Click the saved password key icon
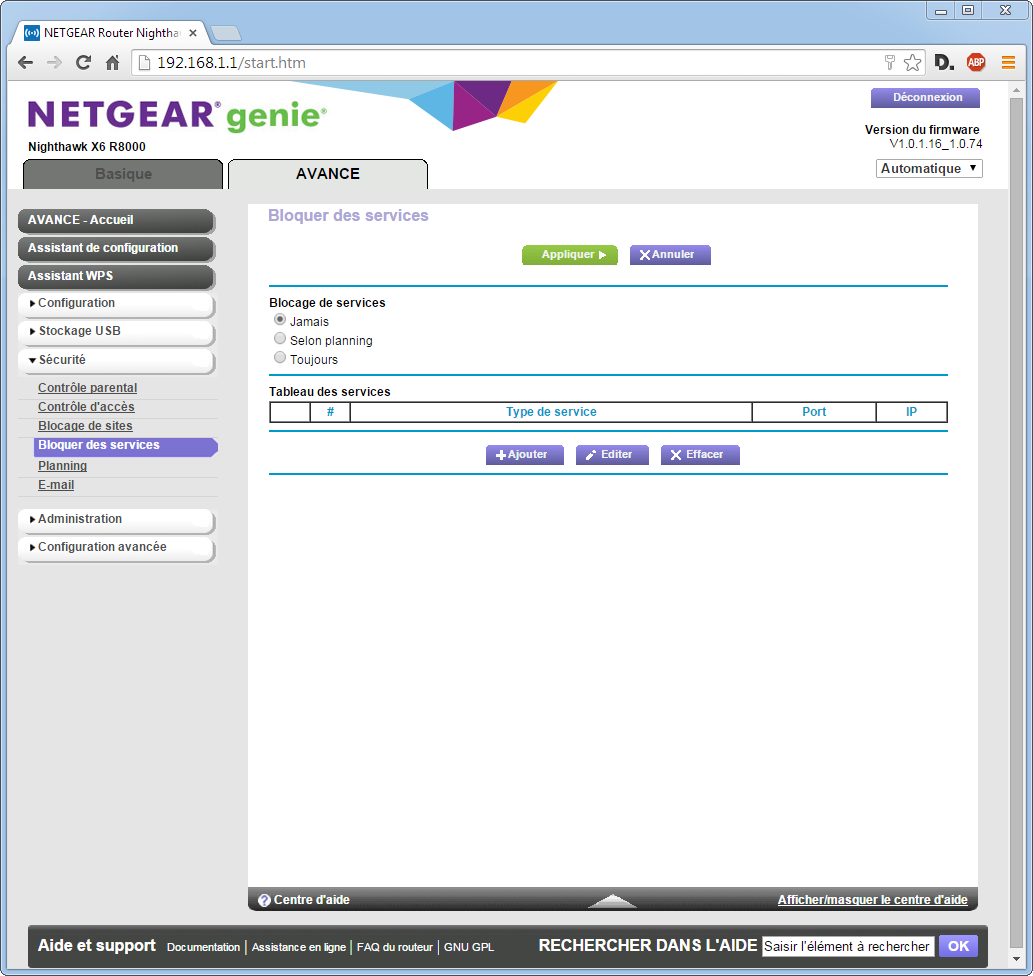Image resolution: width=1033 pixels, height=976 pixels. [x=889, y=63]
